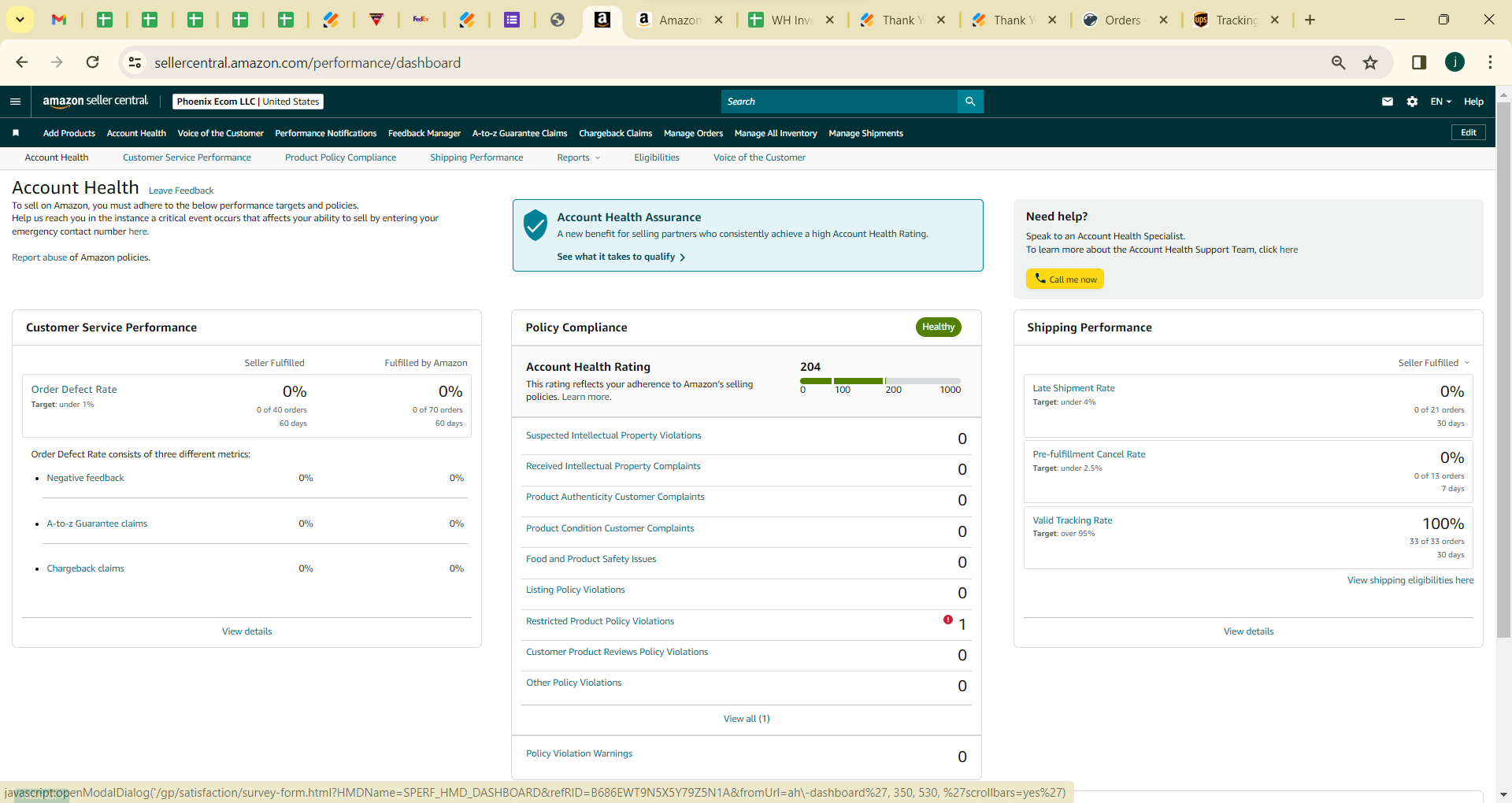Click the amazon seller central logo
Image resolution: width=1512 pixels, height=803 pixels.
(95, 101)
